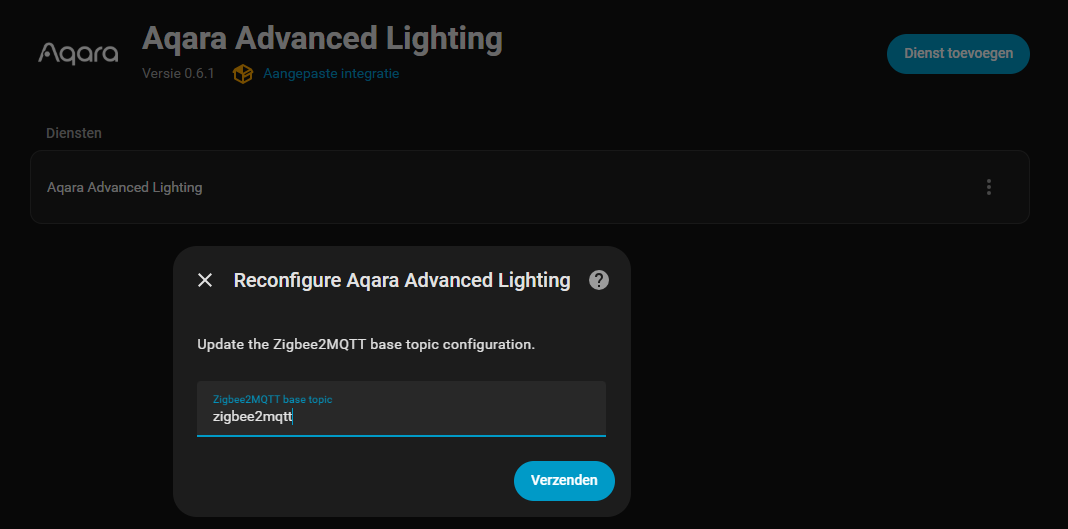Screen dimensions: 1068x529
Task: Open the three-dot menu for the service
Action: [989, 187]
